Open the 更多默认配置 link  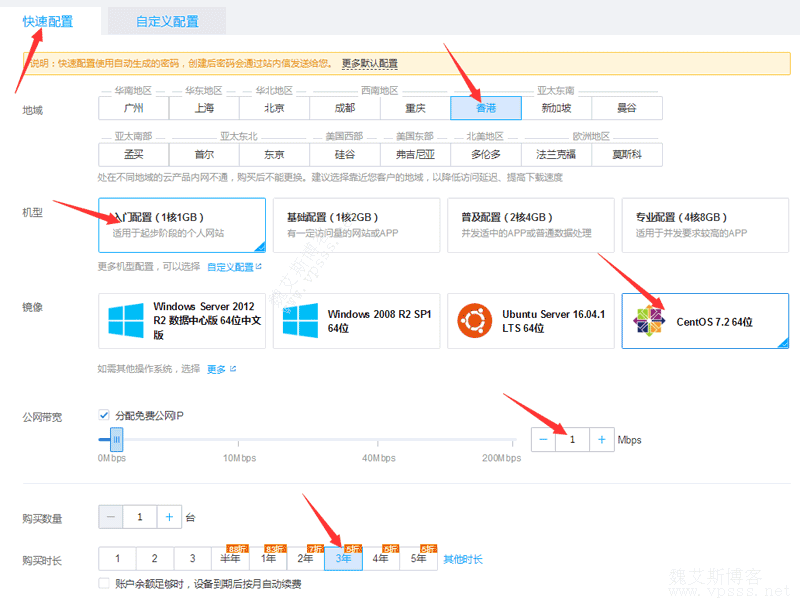369,63
